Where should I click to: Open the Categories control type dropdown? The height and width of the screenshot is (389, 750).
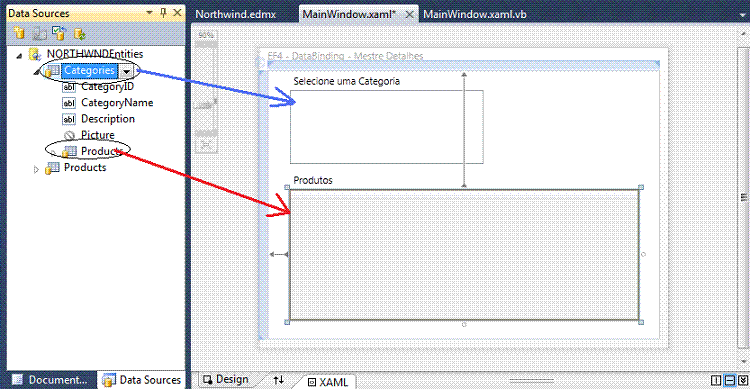click(x=126, y=72)
